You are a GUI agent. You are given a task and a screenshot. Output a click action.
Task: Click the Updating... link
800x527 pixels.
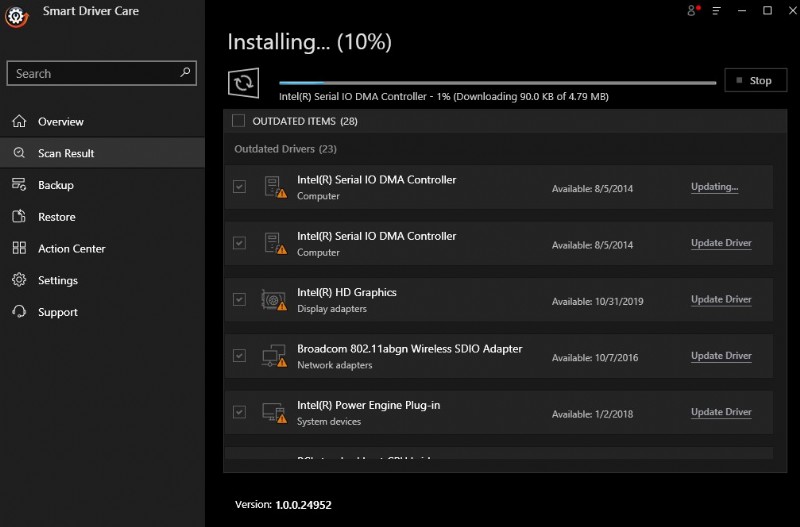pos(714,187)
